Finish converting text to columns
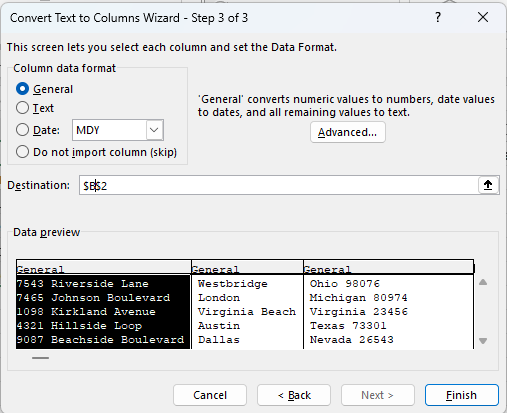507x413 pixels. [462, 395]
